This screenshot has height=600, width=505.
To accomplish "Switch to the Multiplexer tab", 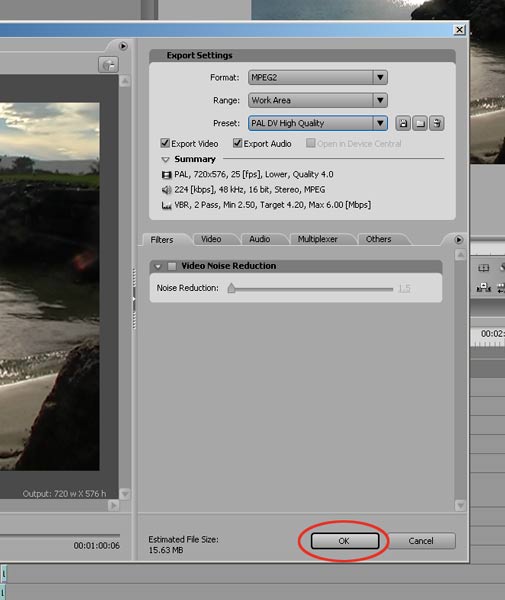I will tap(318, 239).
